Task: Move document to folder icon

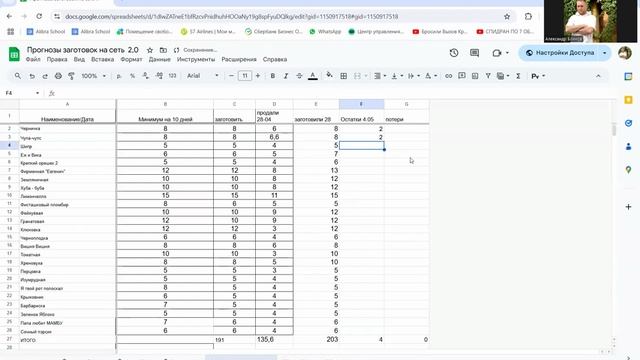Action: click(163, 50)
